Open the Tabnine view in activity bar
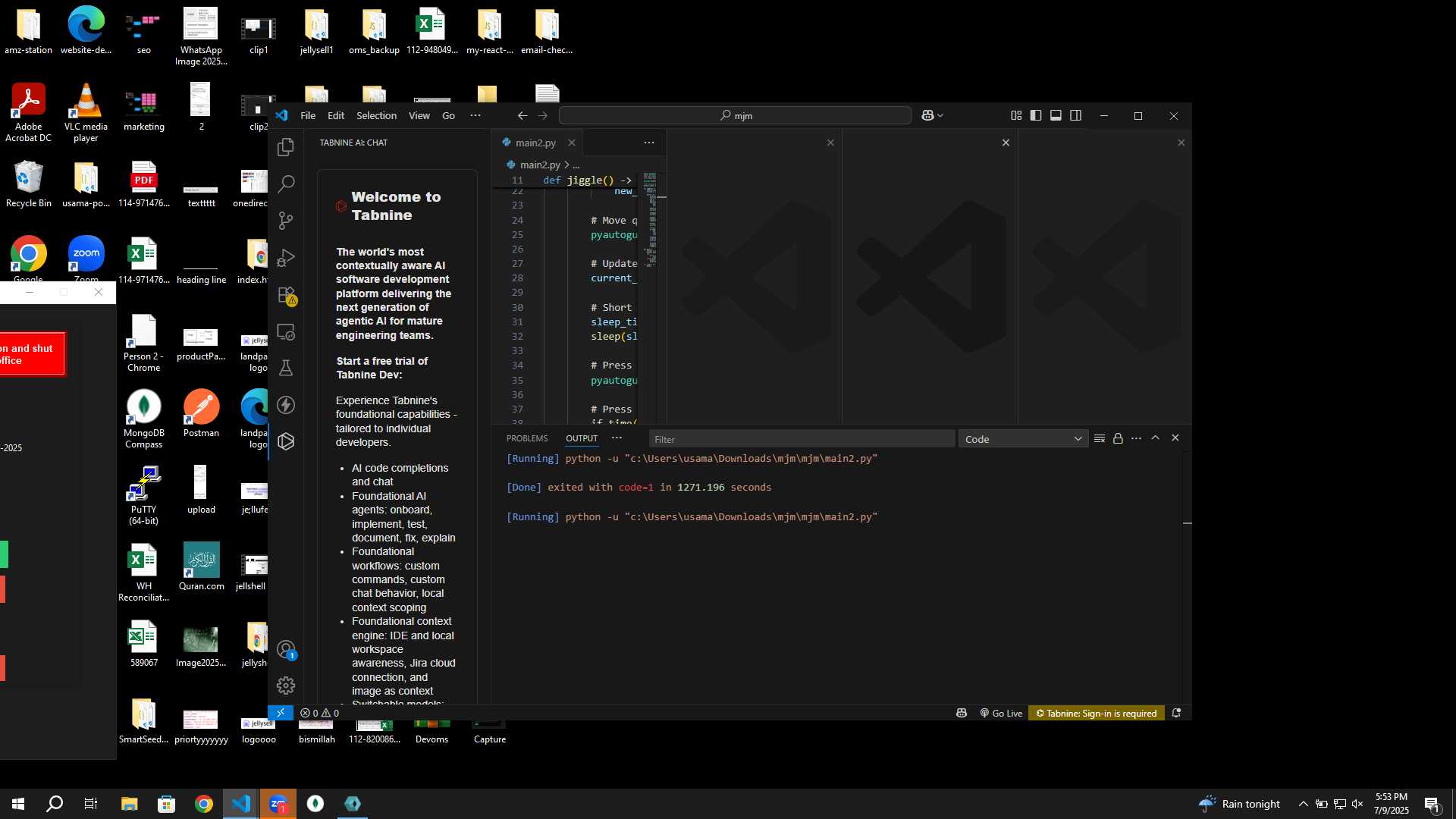Screen dimensions: 1456x819 coord(286,441)
